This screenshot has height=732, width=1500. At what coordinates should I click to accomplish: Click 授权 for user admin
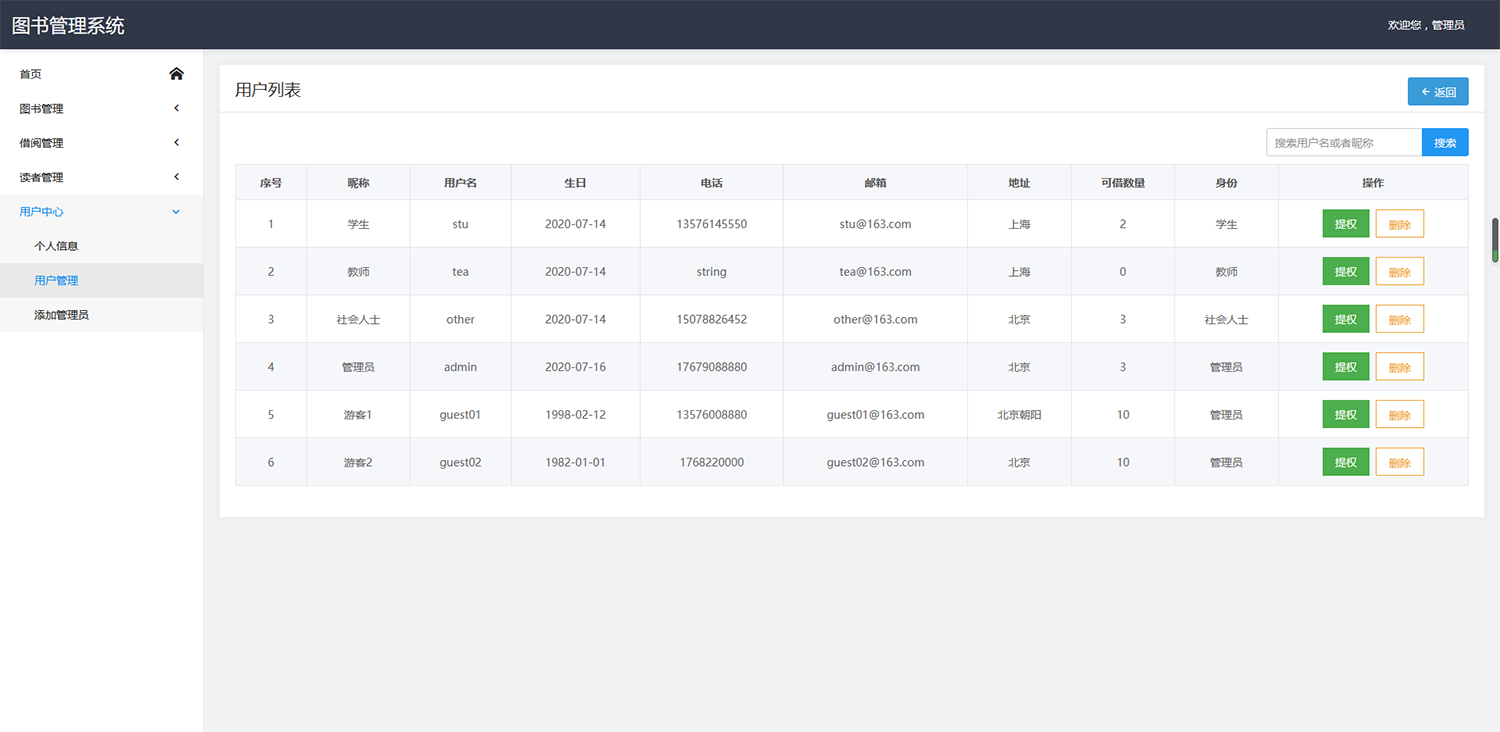pyautogui.click(x=1346, y=367)
